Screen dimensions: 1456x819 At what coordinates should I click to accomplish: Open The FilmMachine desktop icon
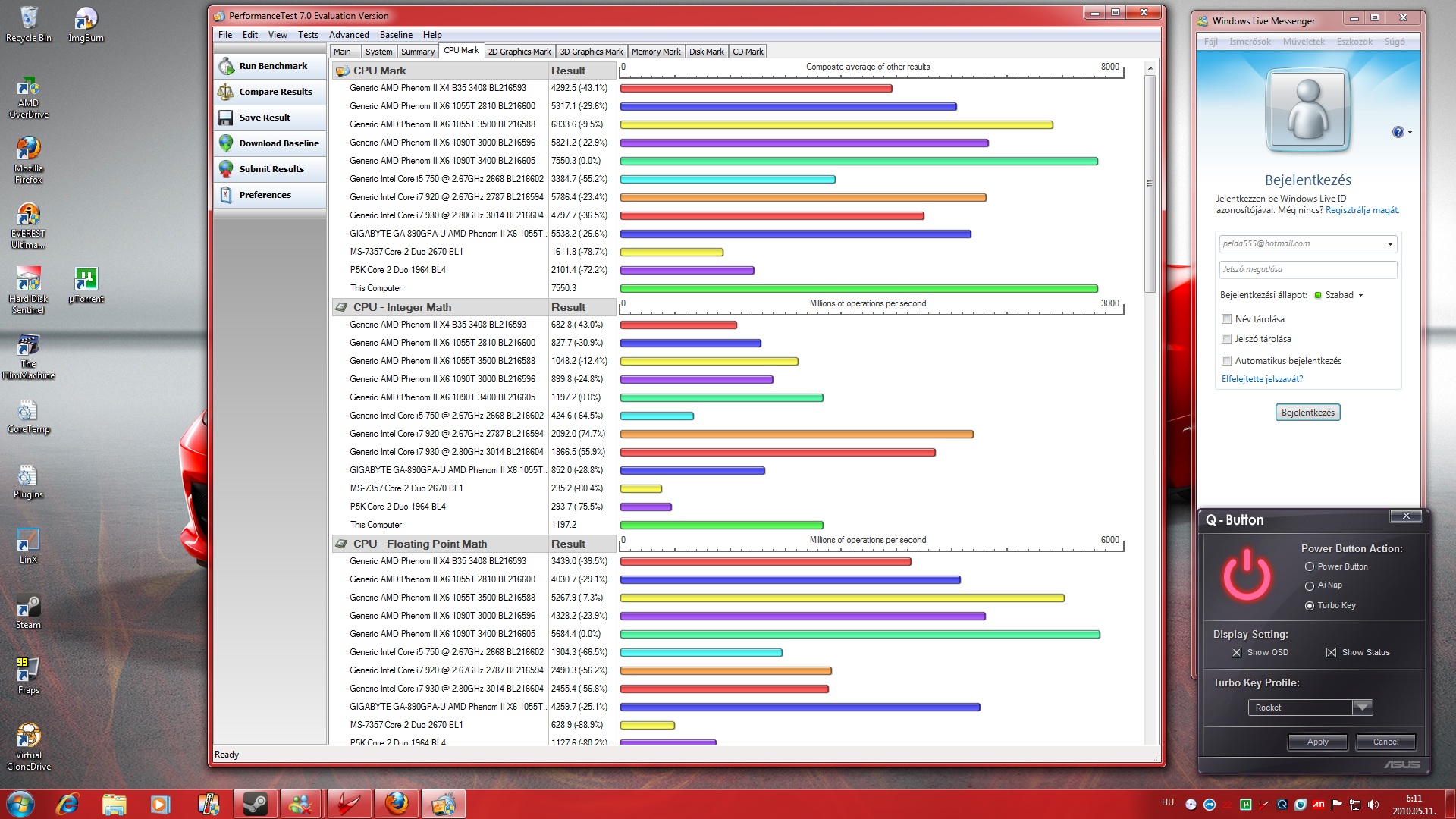(x=29, y=356)
